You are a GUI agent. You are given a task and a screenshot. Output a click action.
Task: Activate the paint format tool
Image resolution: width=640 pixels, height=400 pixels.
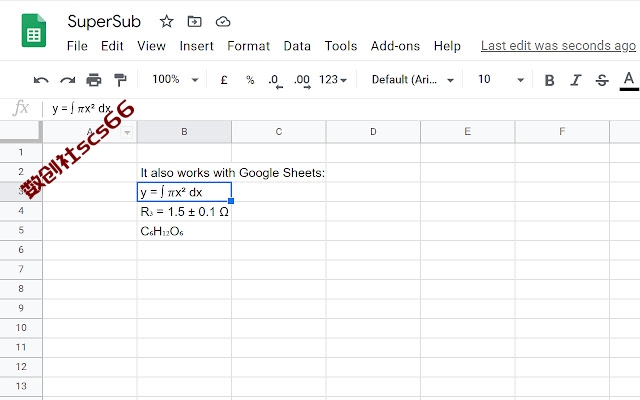click(120, 80)
